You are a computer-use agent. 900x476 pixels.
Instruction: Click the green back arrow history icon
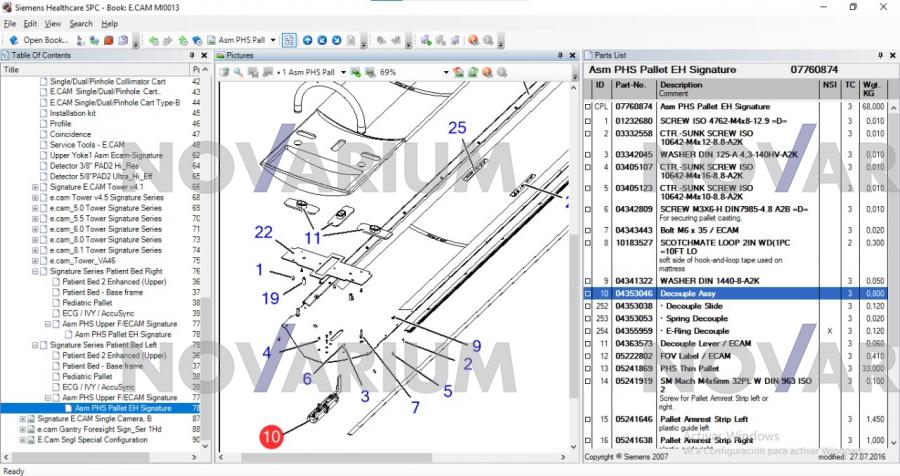click(153, 40)
